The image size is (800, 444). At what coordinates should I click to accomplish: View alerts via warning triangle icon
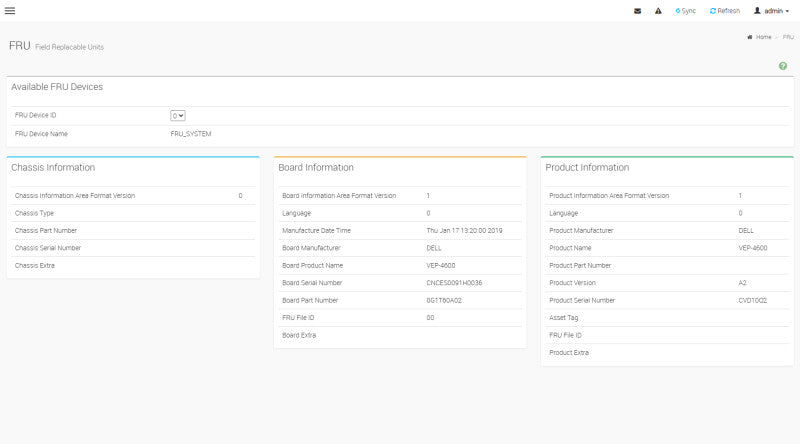658,11
